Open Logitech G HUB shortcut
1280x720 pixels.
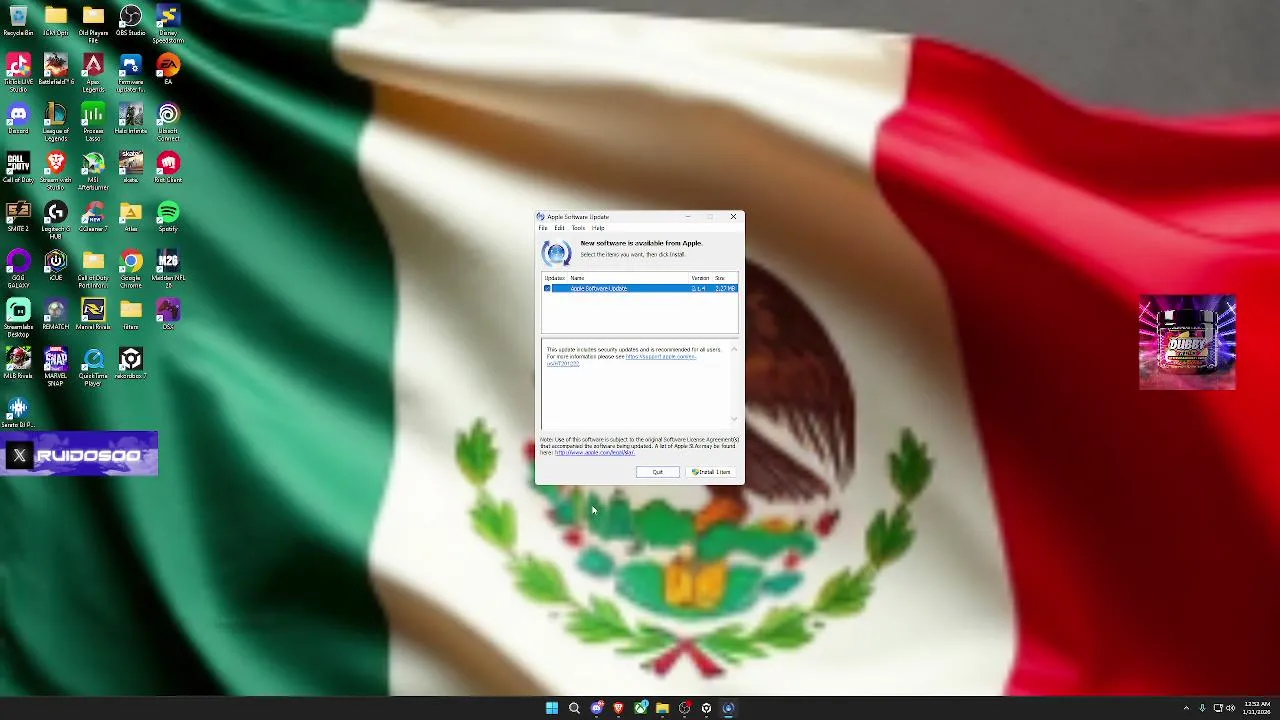[x=56, y=219]
